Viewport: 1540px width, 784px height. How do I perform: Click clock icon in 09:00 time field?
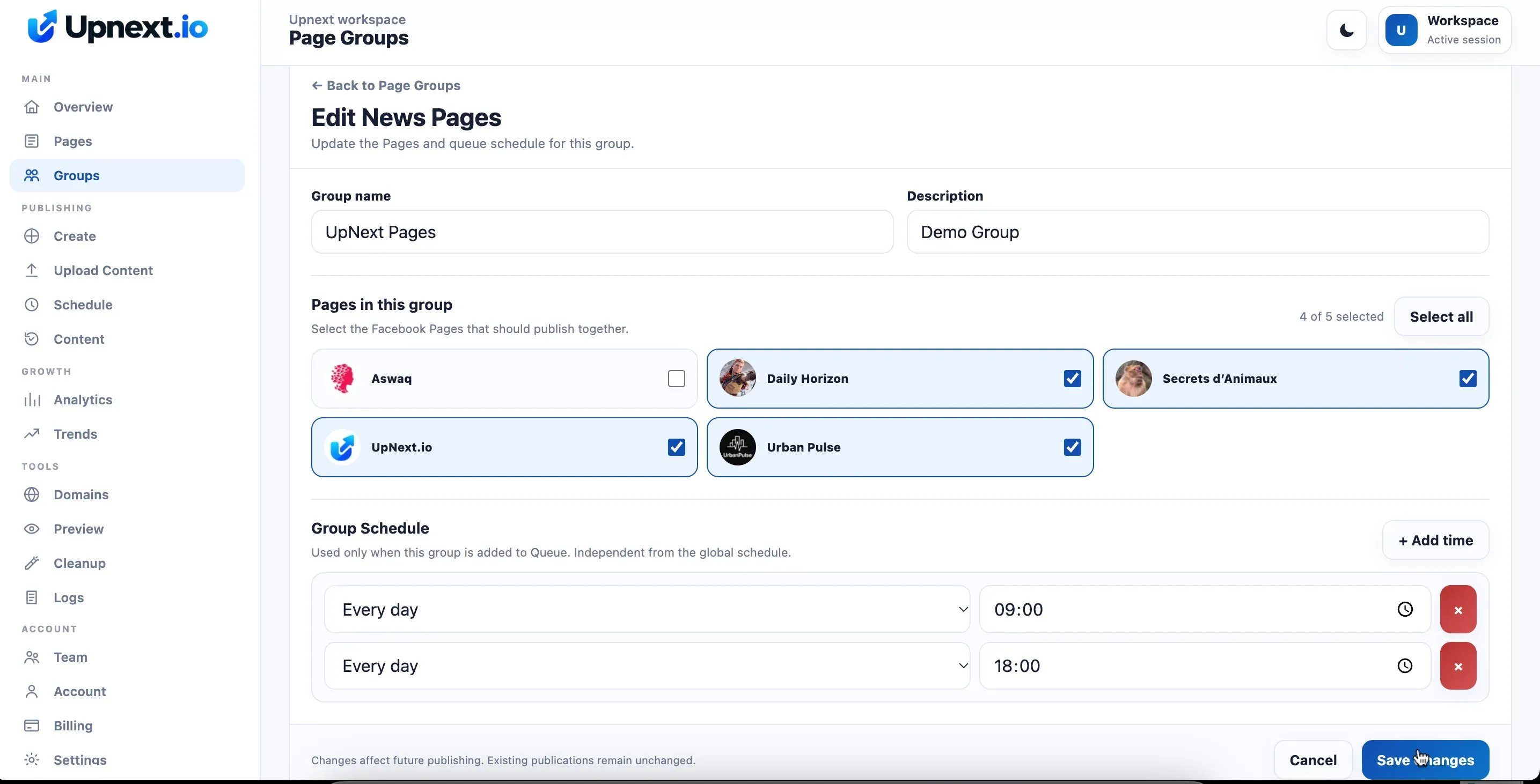[x=1404, y=609]
